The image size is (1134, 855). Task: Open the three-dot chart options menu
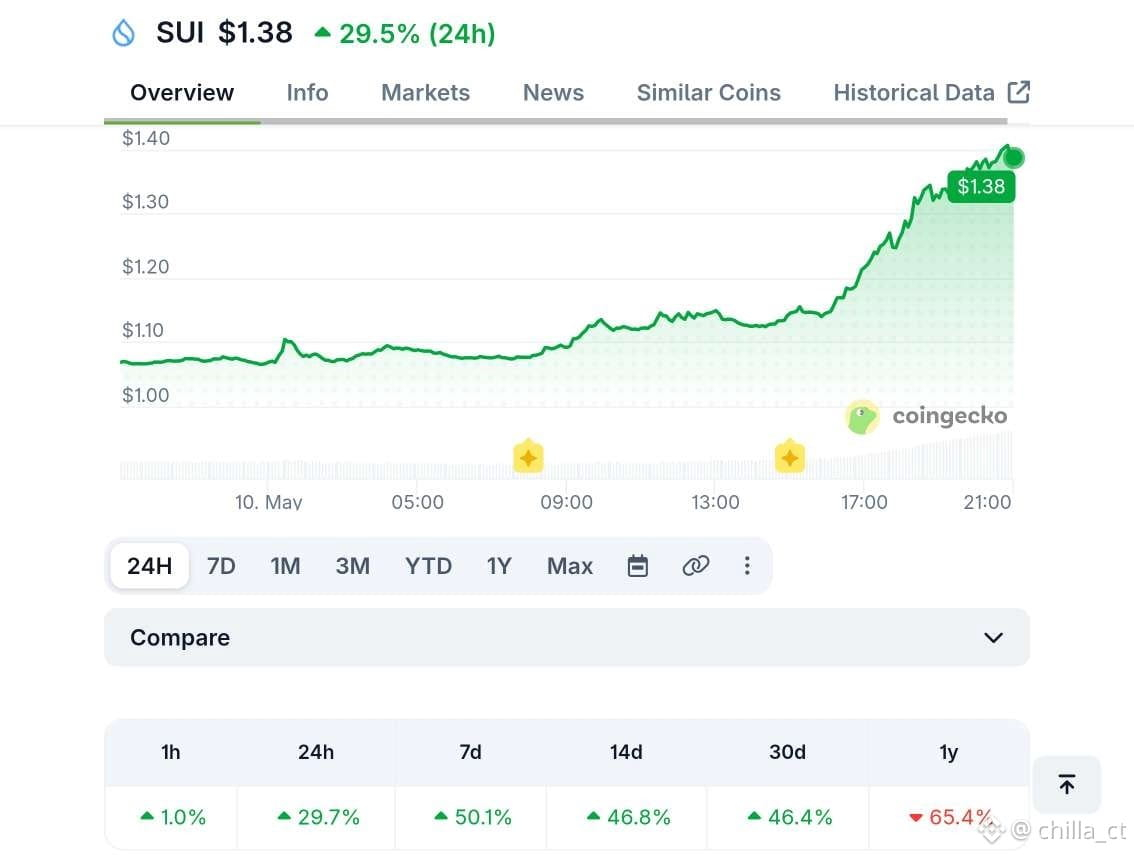[747, 566]
